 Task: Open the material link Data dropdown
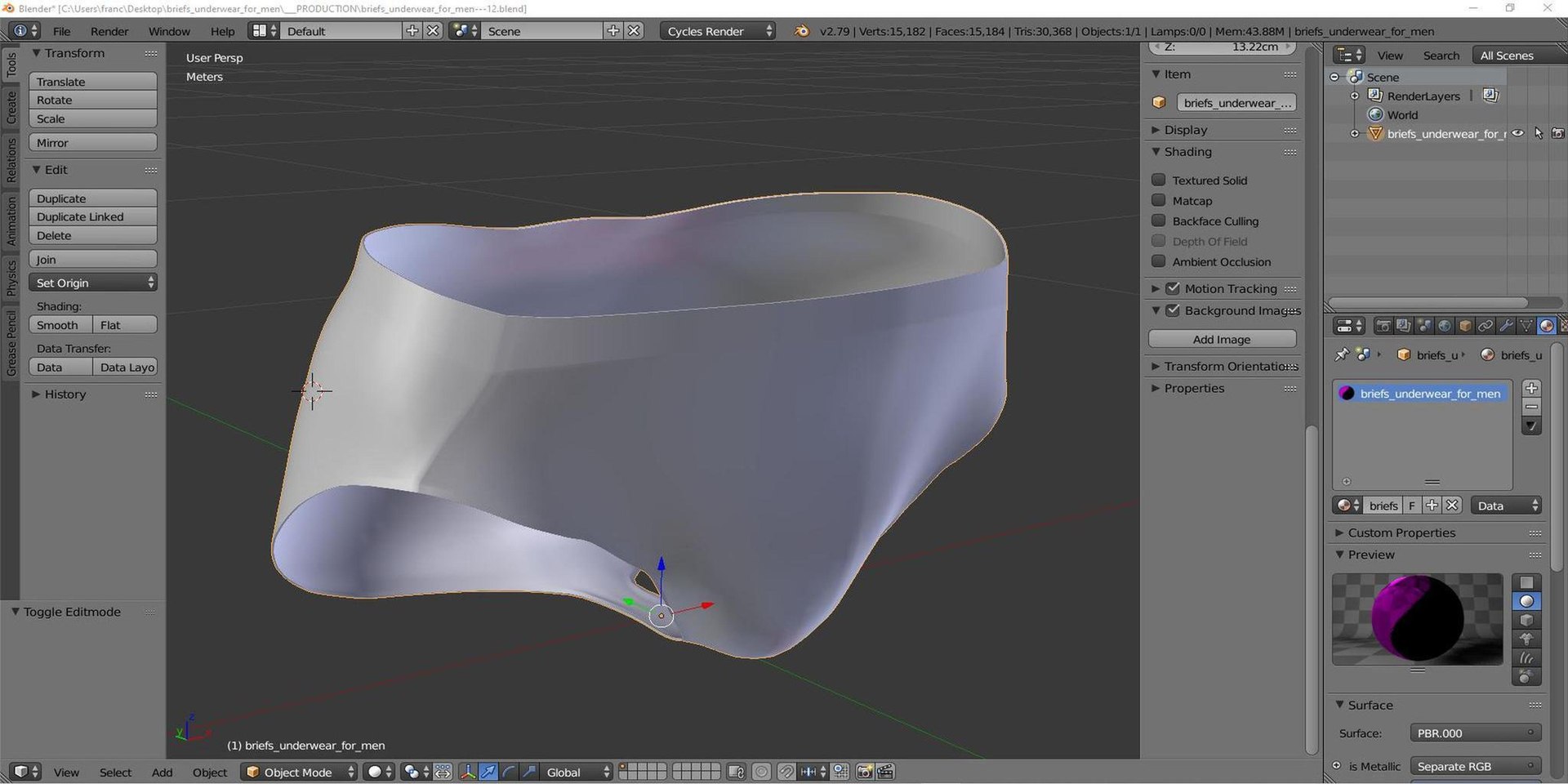click(1506, 506)
